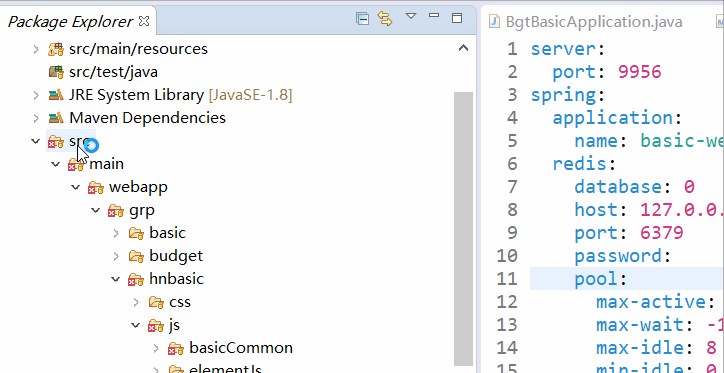The height and width of the screenshot is (373, 724).
Task: Place cursor on 'server:' line 1
Action: [x=568, y=49]
